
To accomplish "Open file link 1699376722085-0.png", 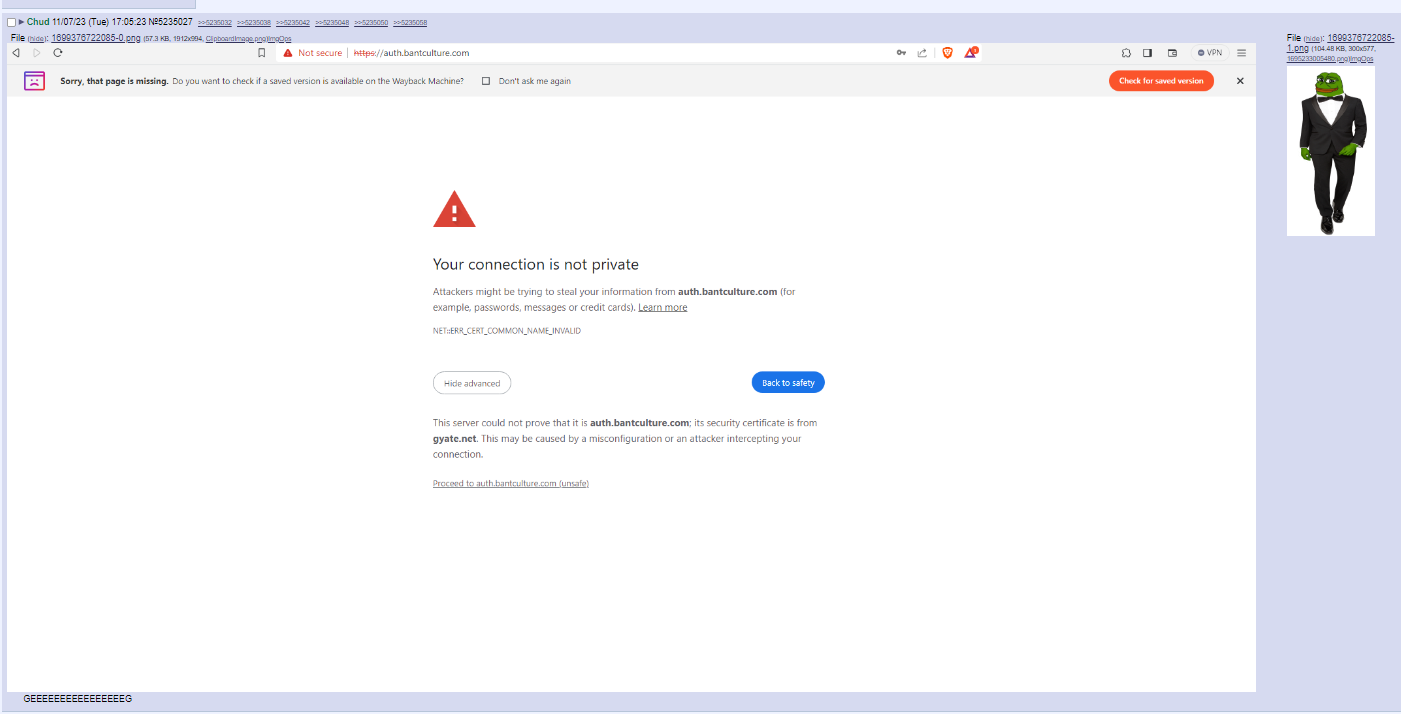I will (x=96, y=38).
